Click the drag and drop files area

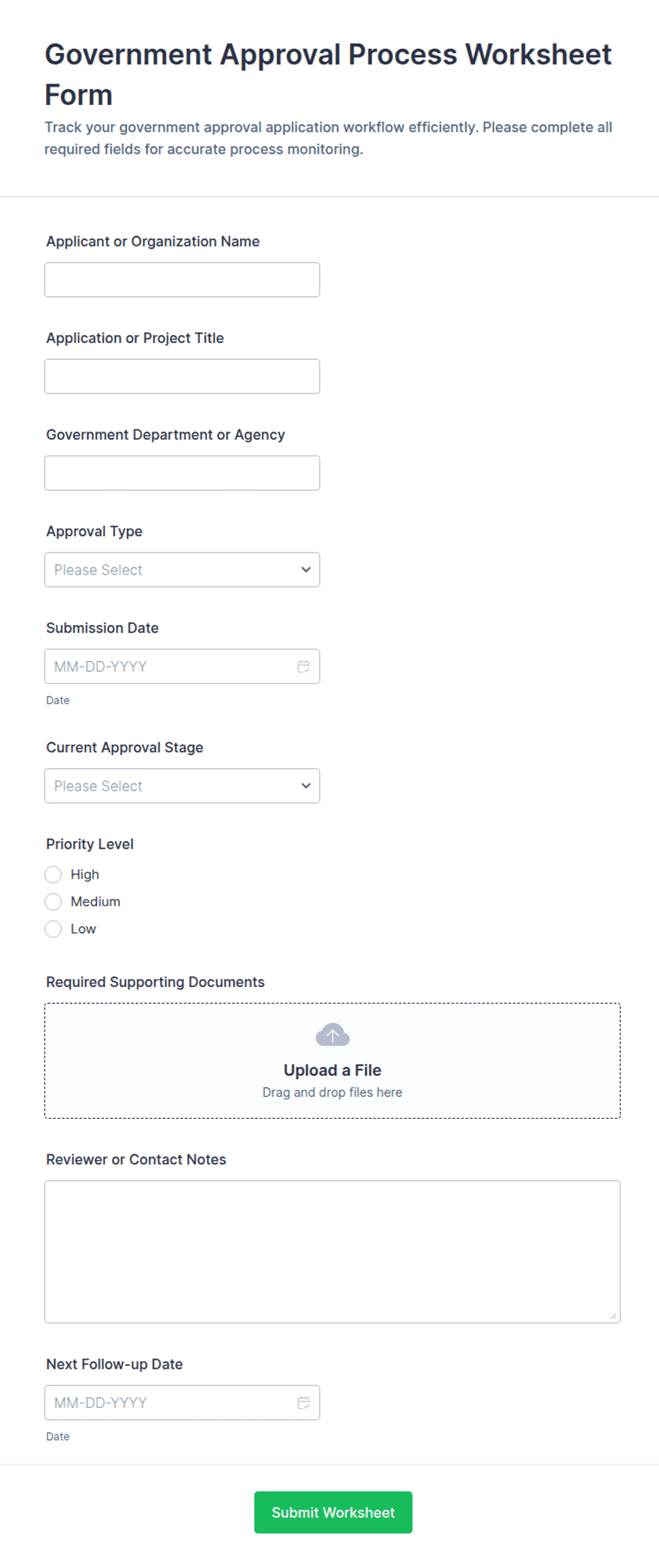[332, 1061]
